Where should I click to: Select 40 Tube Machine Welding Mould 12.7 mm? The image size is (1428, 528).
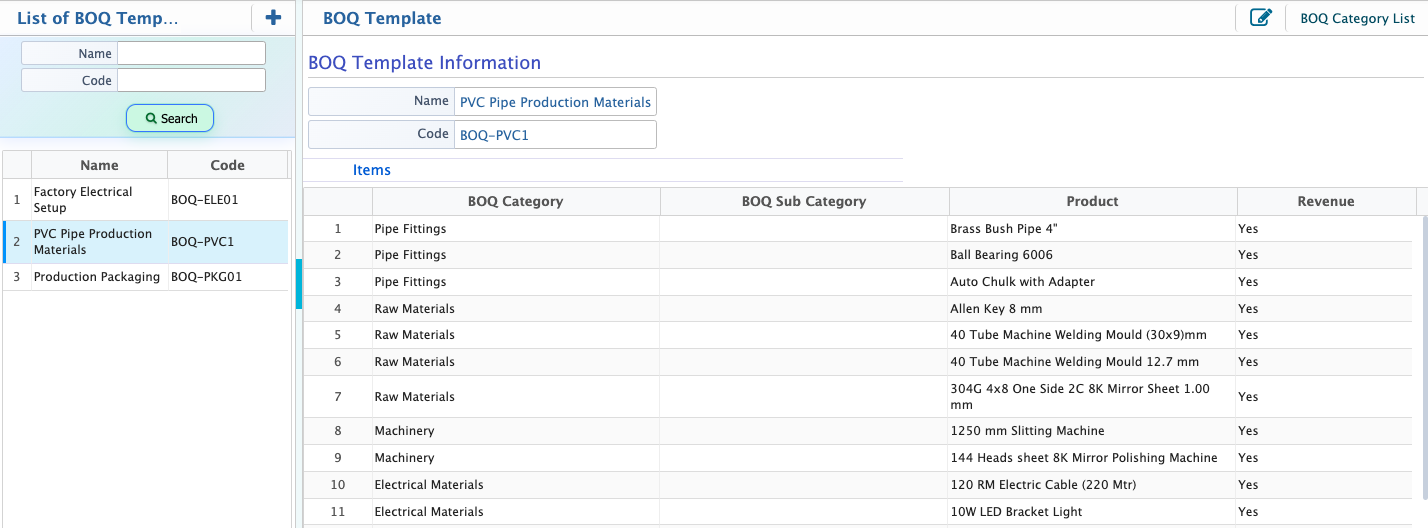click(1092, 362)
